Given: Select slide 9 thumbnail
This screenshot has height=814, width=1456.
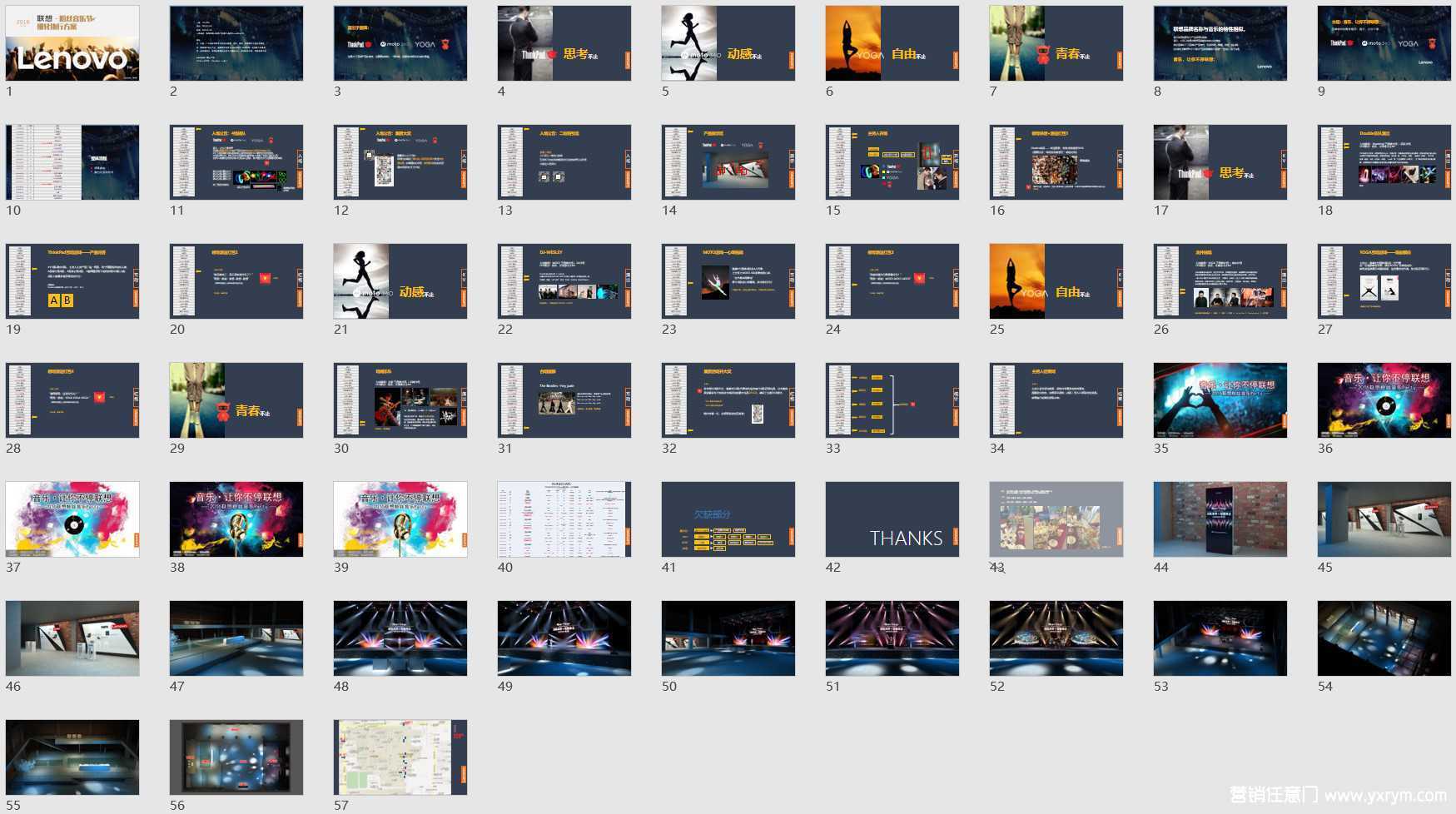Looking at the screenshot, I should tap(1384, 43).
